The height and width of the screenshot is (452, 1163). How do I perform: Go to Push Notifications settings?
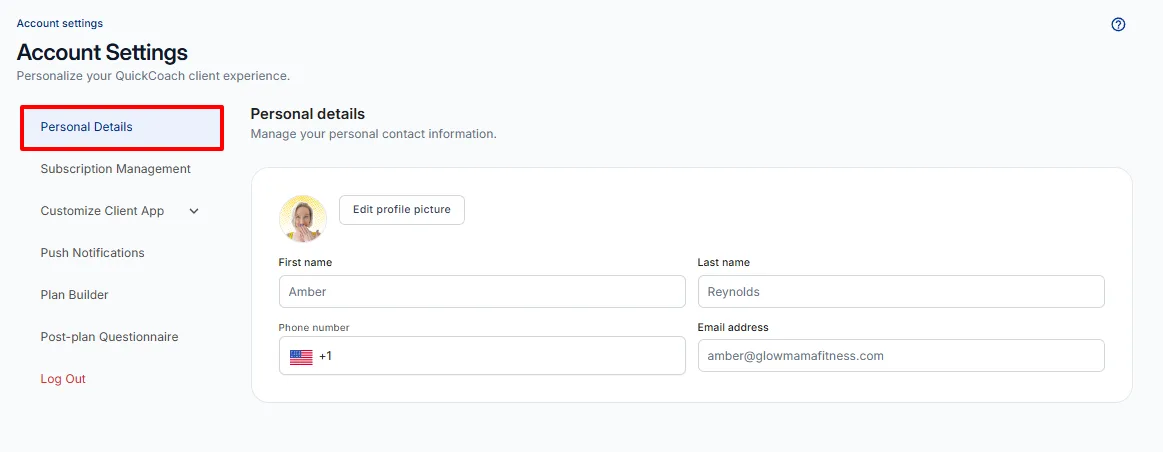(x=93, y=252)
